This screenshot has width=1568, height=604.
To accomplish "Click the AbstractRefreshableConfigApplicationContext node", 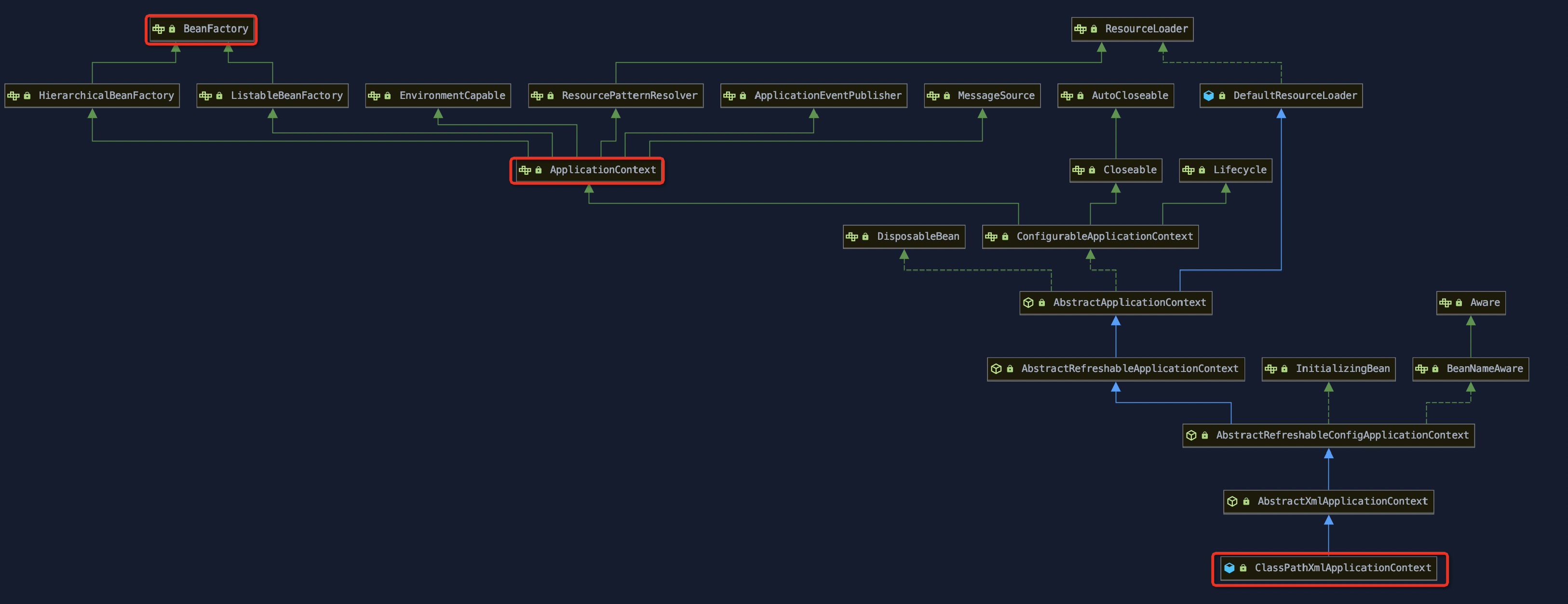I will coord(1328,435).
